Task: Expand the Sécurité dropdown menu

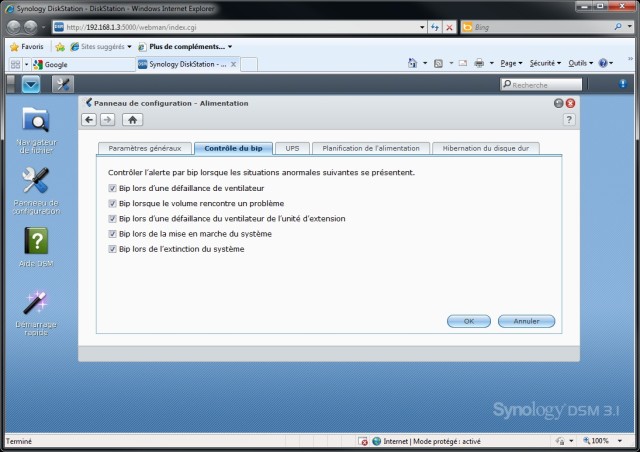Action: click(x=545, y=63)
